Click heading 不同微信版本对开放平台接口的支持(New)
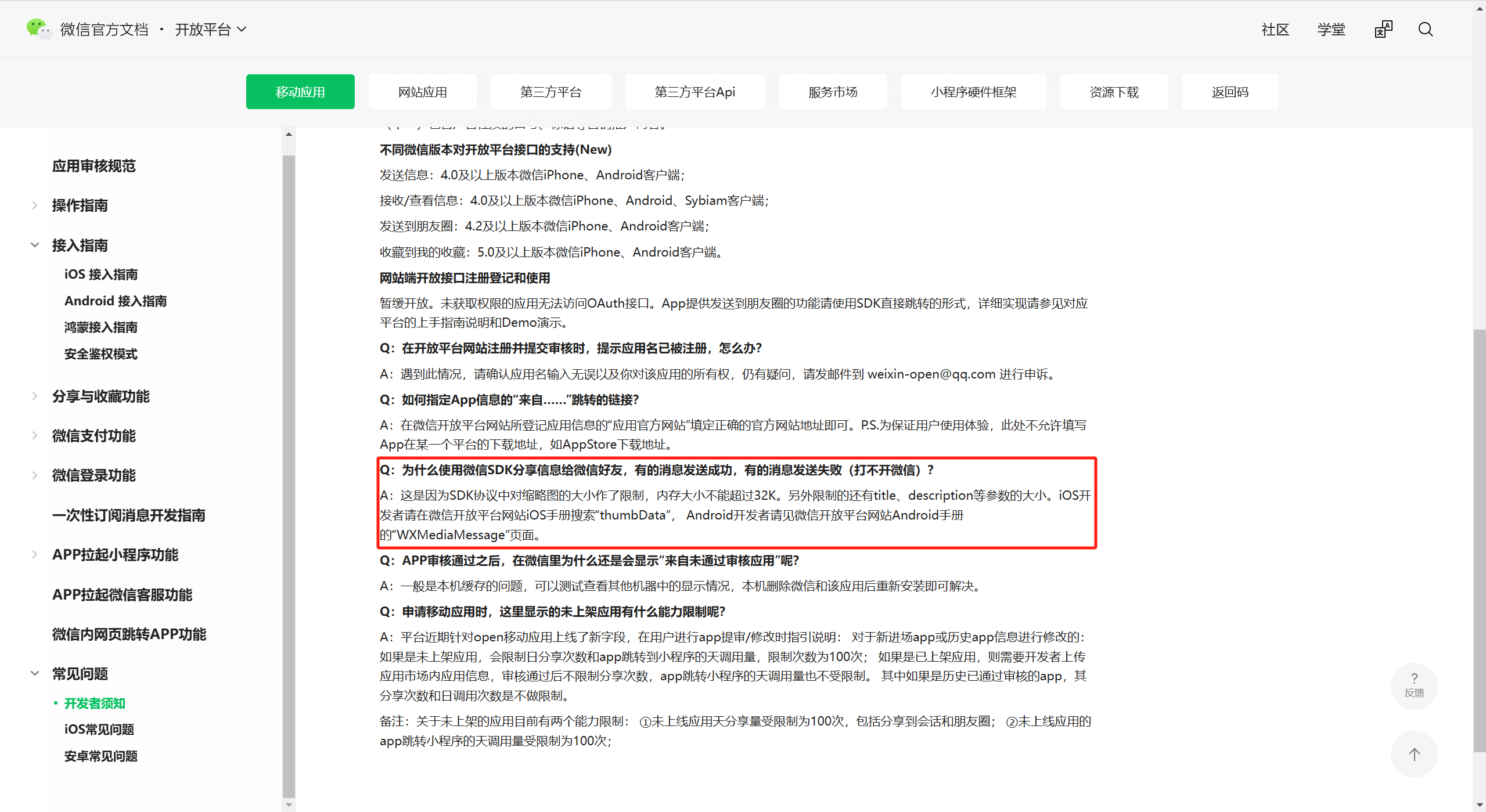Image resolution: width=1486 pixels, height=812 pixels. [495, 149]
